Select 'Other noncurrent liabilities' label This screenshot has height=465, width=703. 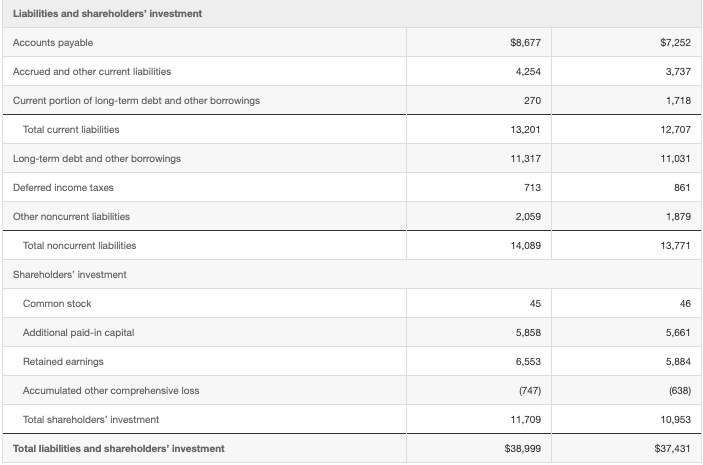(71, 217)
